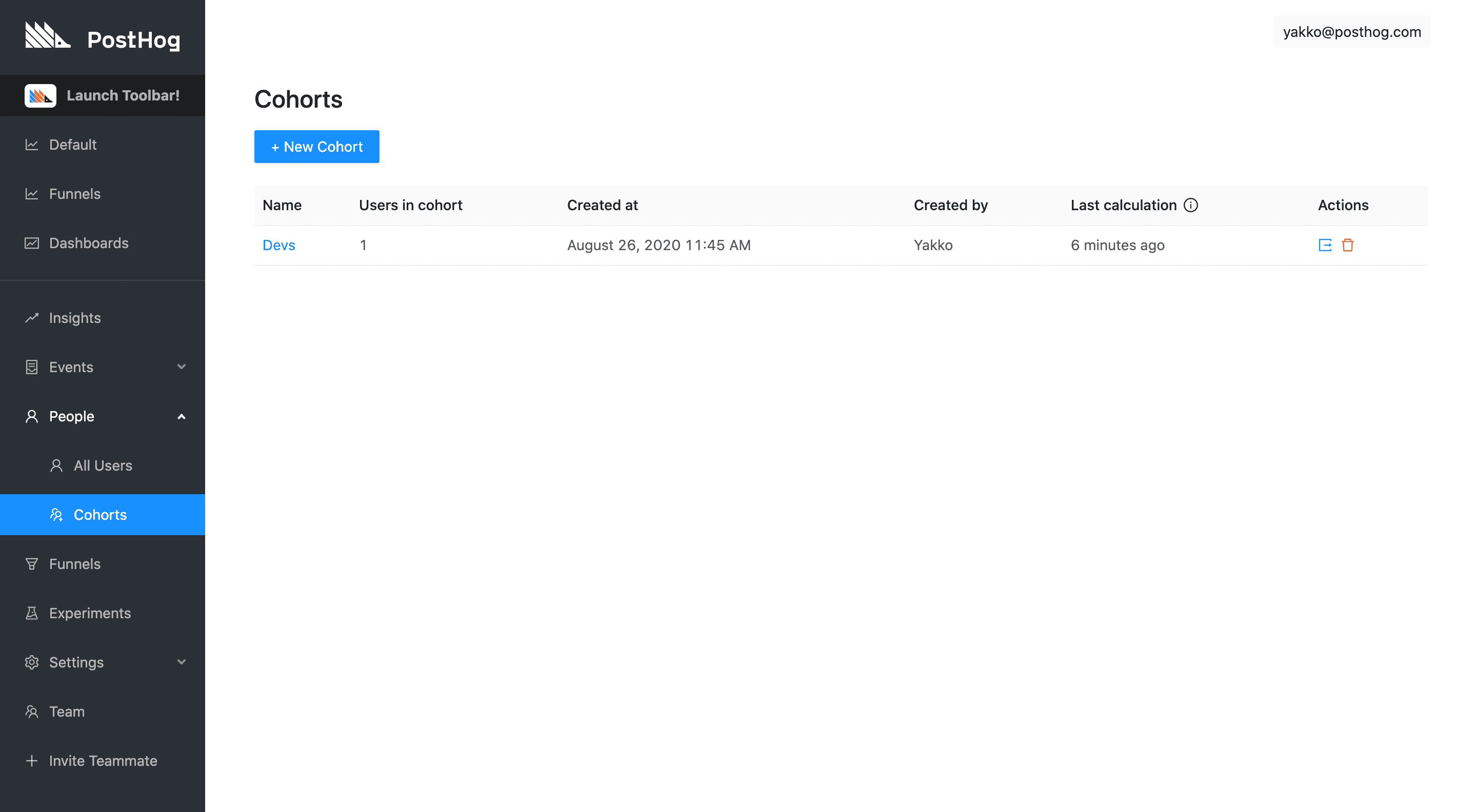Click the Team members icon
The image size is (1477, 812).
[x=31, y=712]
